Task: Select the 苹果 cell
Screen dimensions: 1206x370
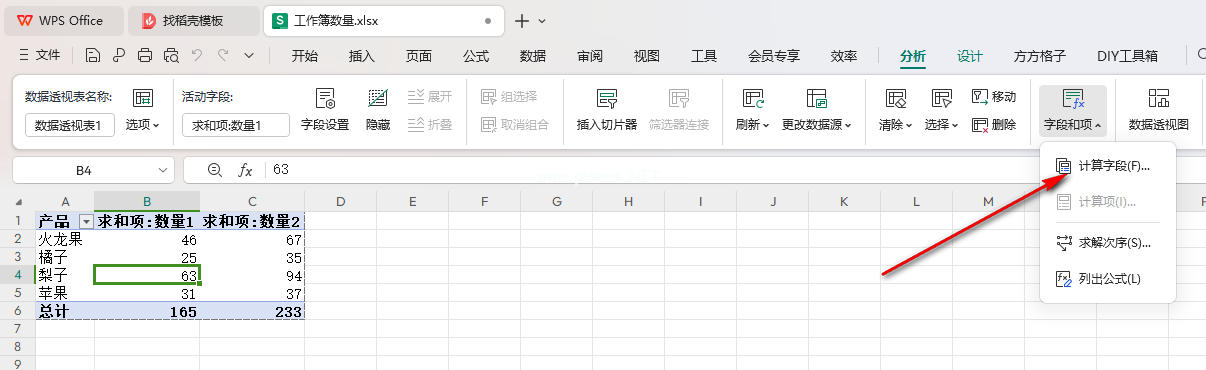Action: pos(65,293)
